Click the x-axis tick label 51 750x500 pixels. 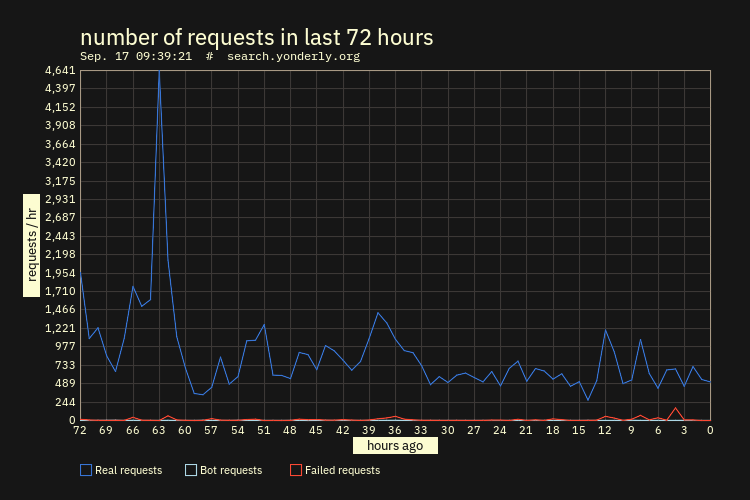264,430
